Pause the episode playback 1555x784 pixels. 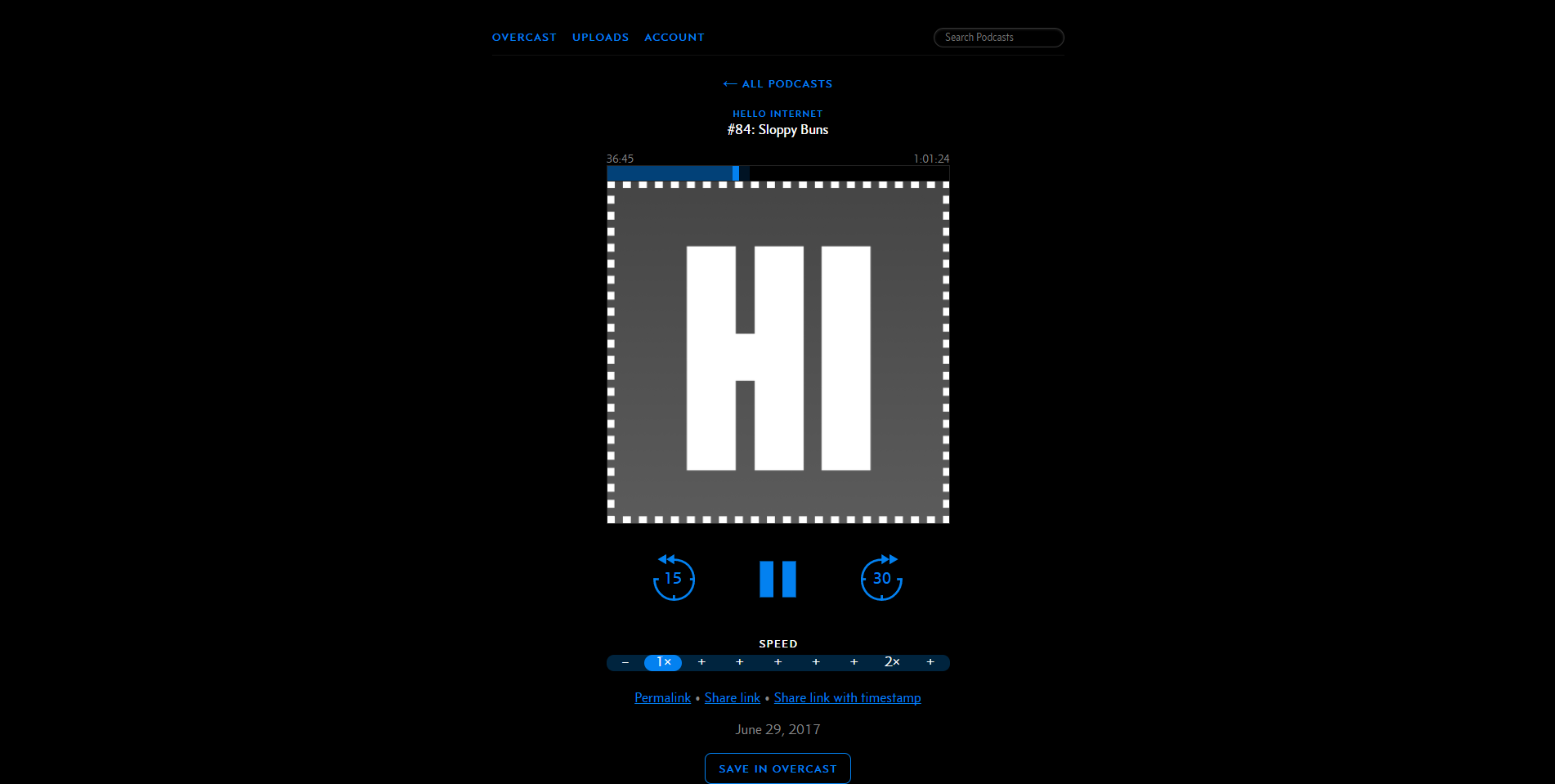pyautogui.click(x=777, y=578)
